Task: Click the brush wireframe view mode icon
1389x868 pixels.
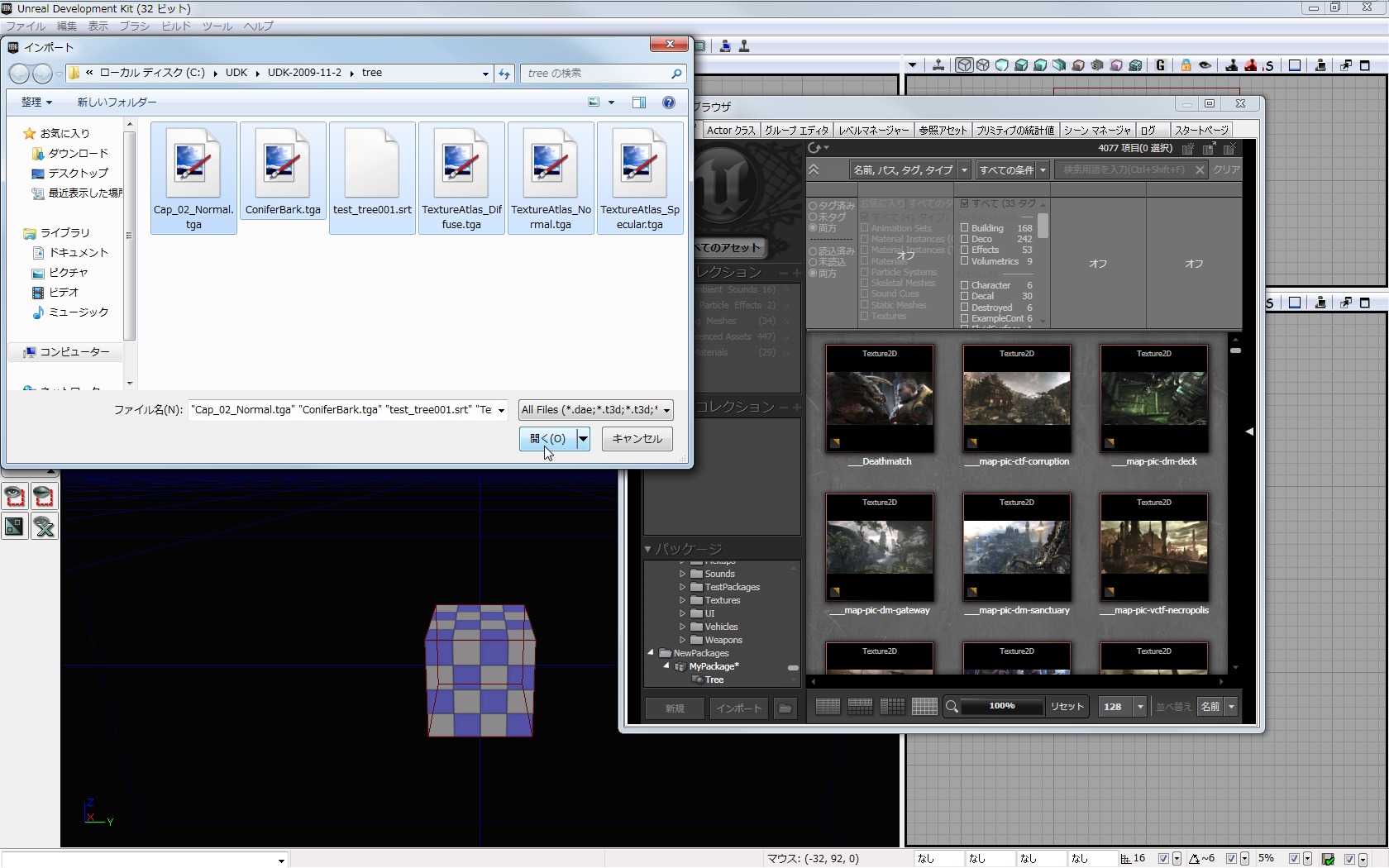Action: [964, 65]
